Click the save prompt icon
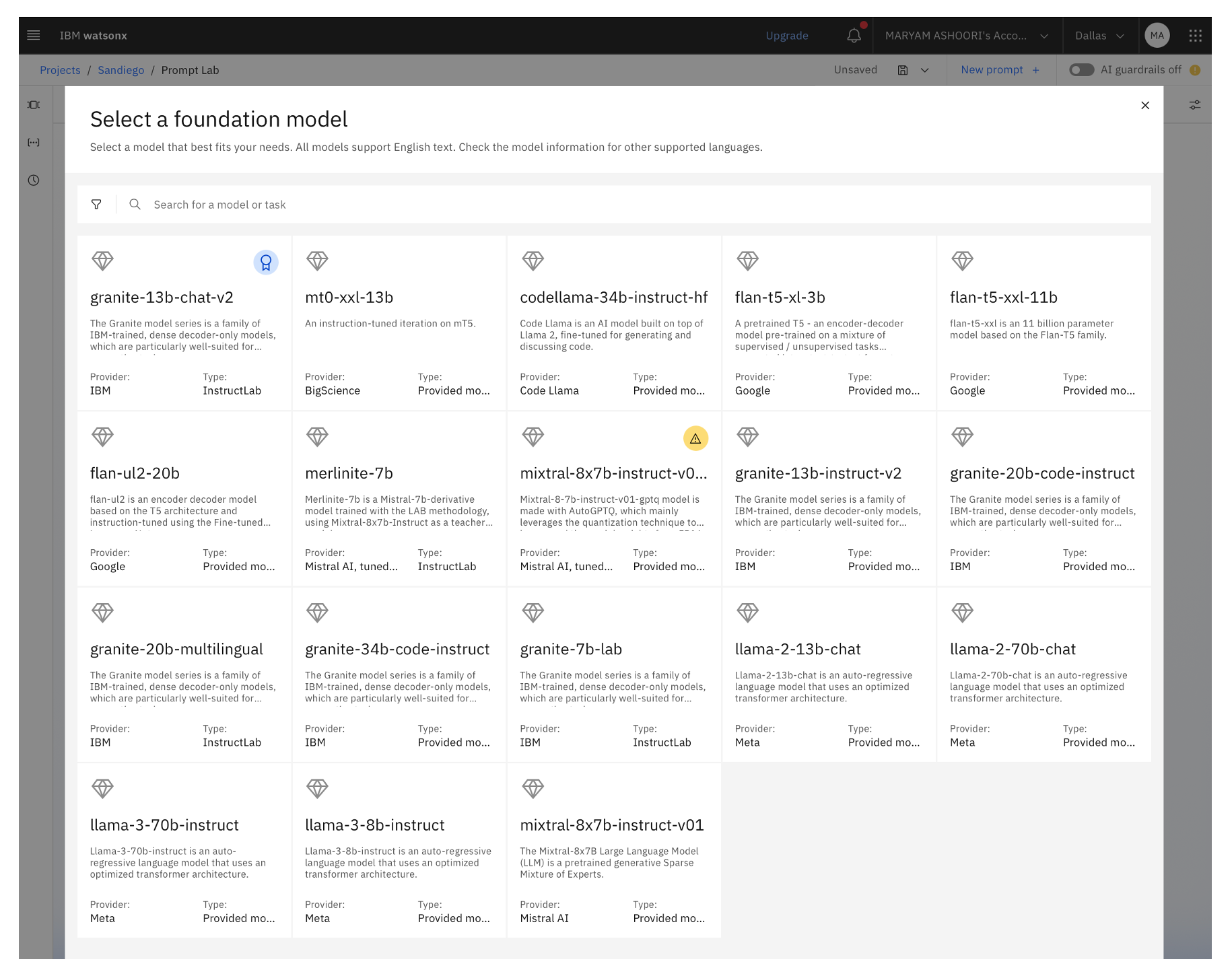This screenshot has height=976, width=1232. coord(901,69)
